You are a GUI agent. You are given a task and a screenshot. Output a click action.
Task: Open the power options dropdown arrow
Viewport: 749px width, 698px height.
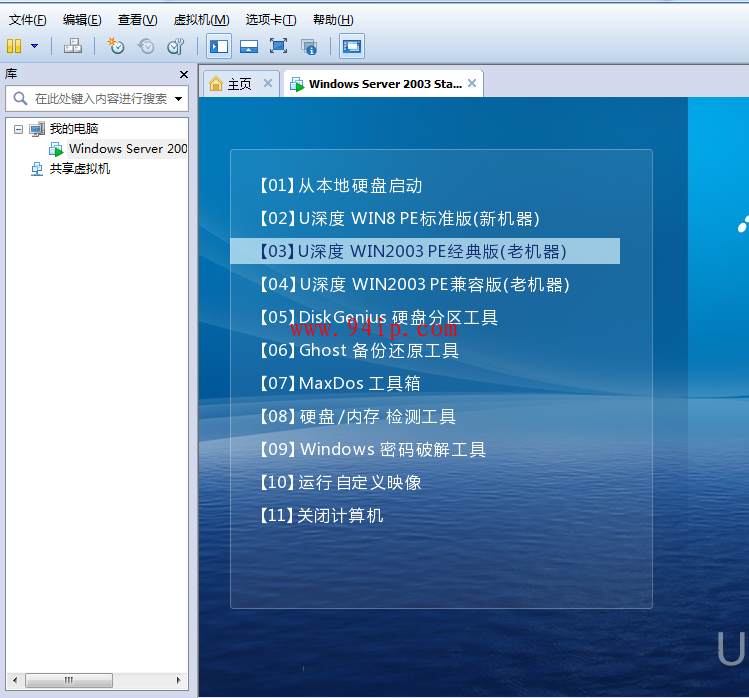[x=34, y=46]
